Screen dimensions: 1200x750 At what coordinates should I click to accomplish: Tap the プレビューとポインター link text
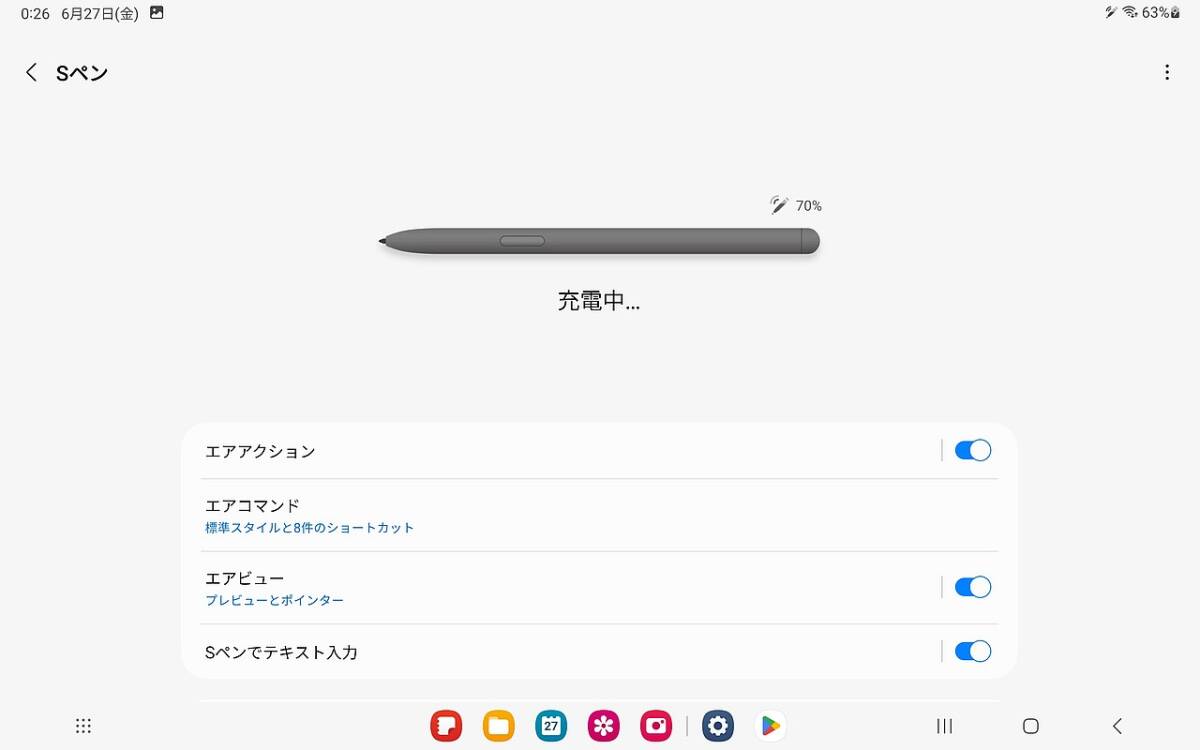click(x=274, y=601)
